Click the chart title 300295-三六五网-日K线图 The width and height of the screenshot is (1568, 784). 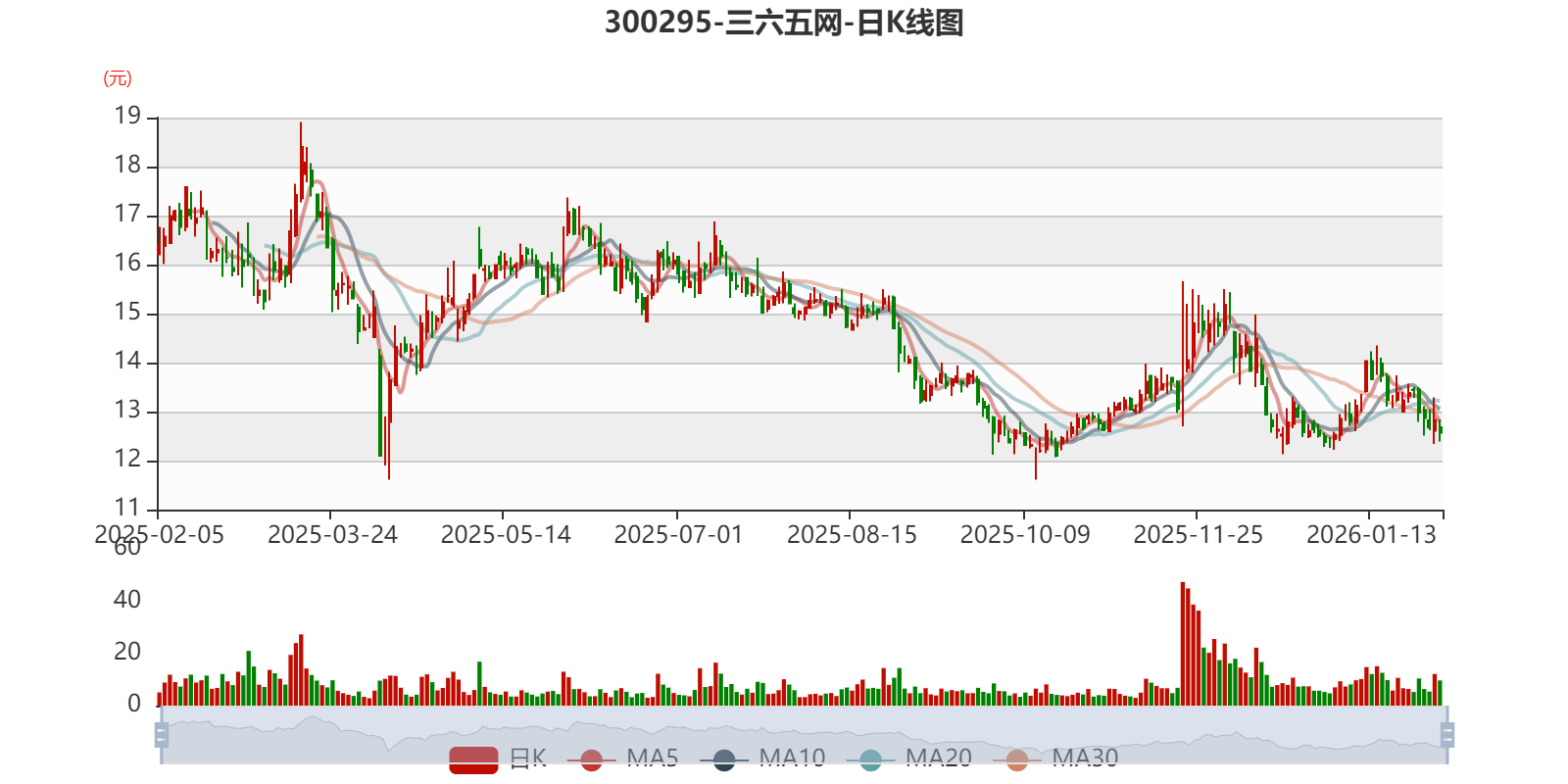click(x=784, y=22)
